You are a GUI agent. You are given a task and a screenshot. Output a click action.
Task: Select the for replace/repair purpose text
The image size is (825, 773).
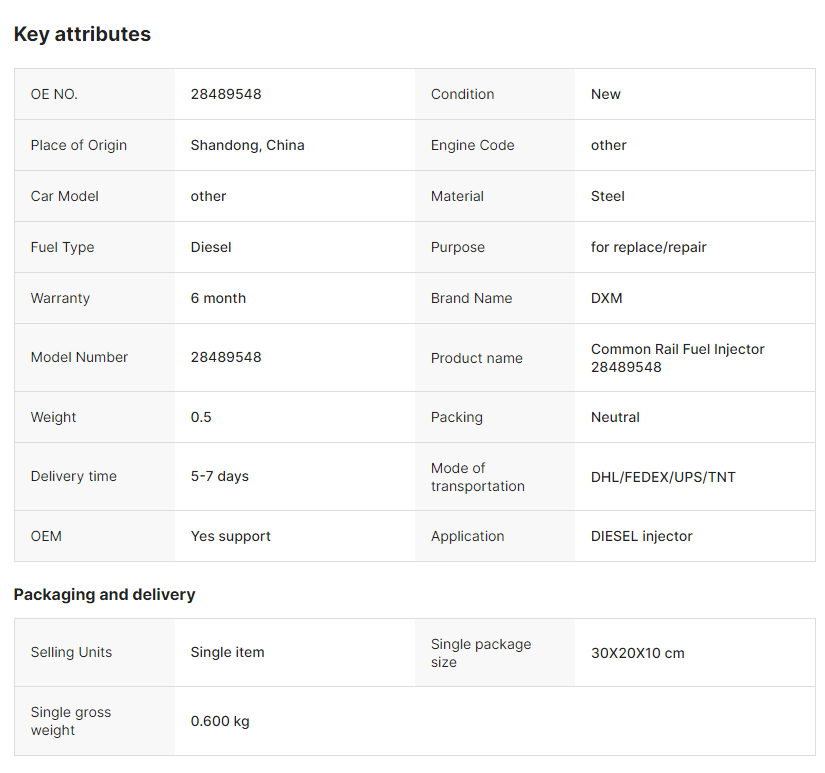click(x=648, y=247)
